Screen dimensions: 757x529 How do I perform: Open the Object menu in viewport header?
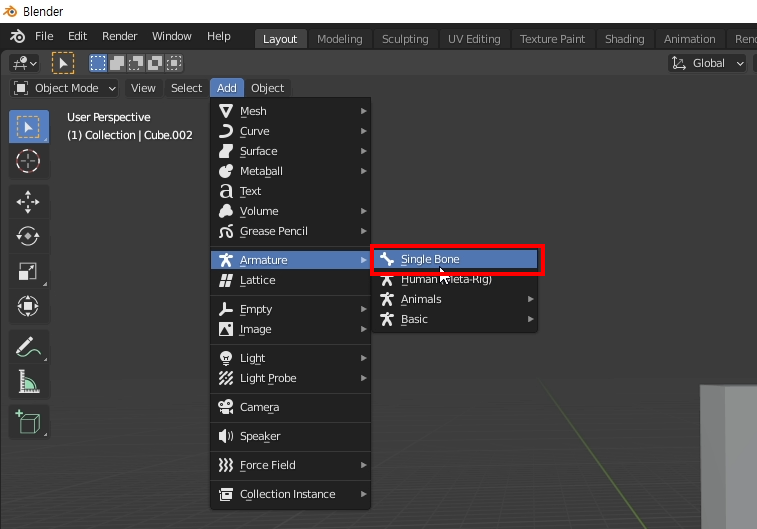click(267, 88)
